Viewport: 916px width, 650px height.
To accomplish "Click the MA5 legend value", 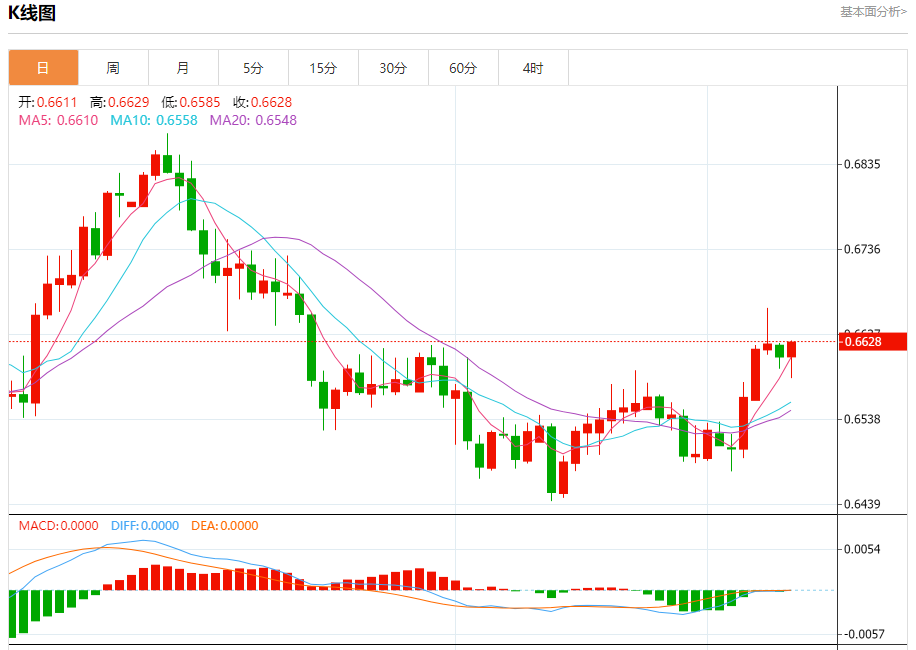I will tap(58, 120).
